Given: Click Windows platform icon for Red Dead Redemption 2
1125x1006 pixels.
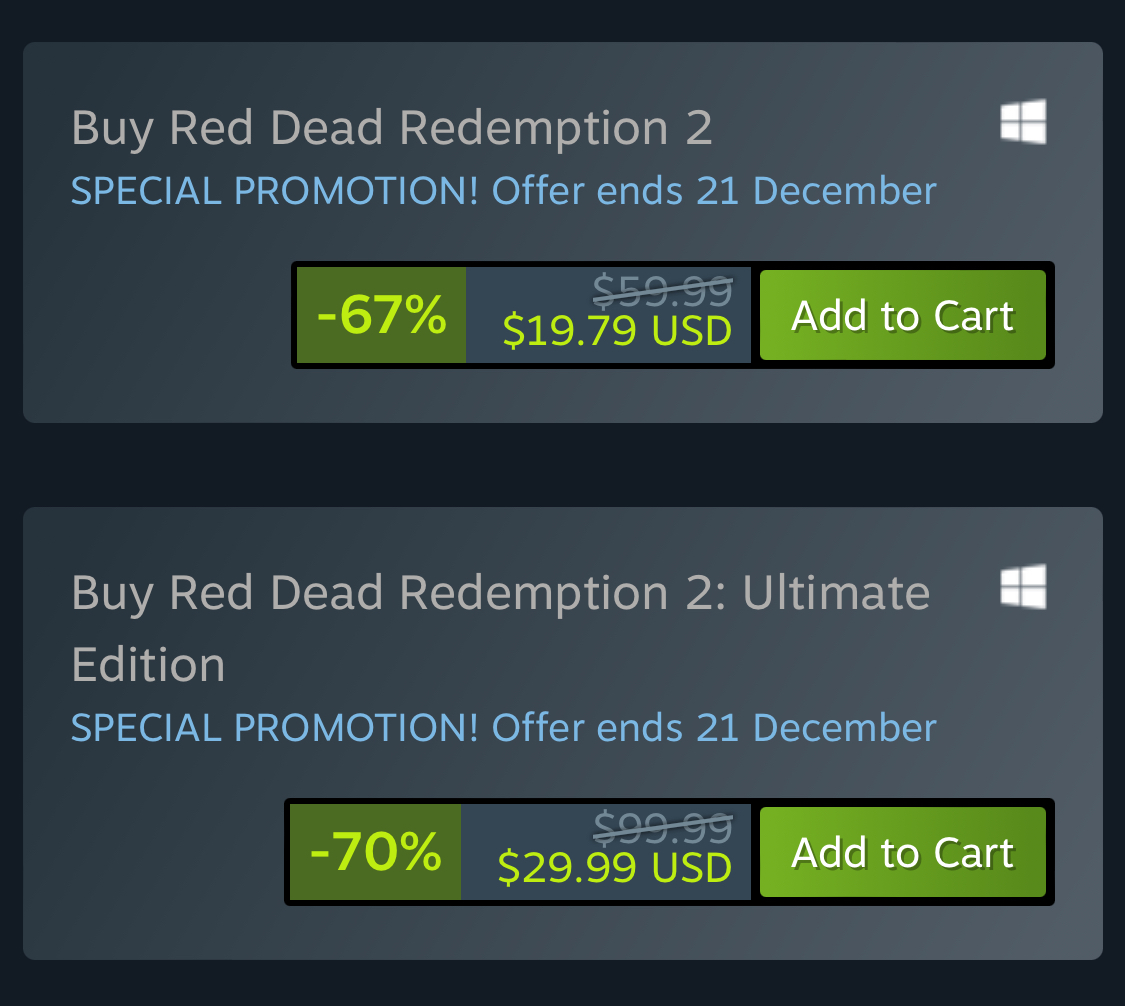Looking at the screenshot, I should pyautogui.click(x=1023, y=121).
